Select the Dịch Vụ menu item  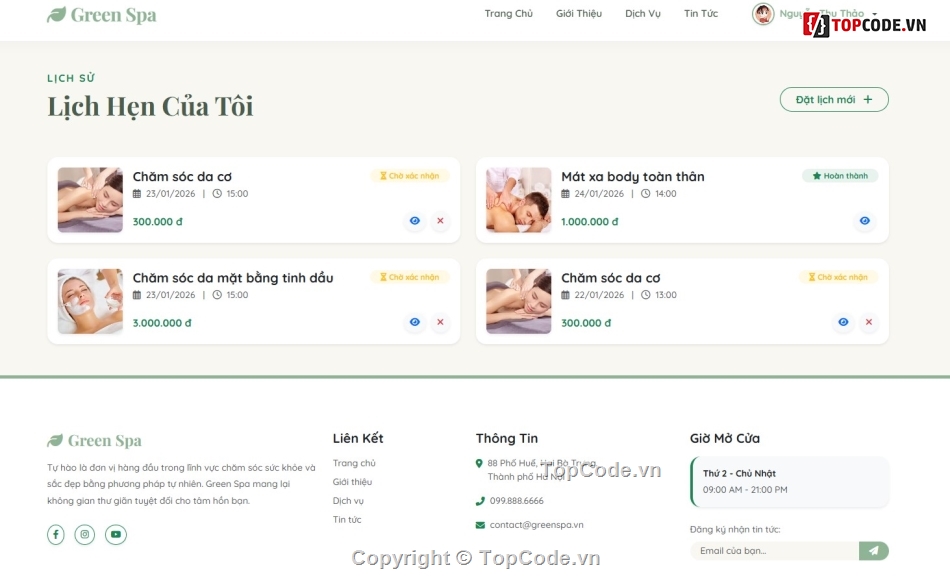643,14
